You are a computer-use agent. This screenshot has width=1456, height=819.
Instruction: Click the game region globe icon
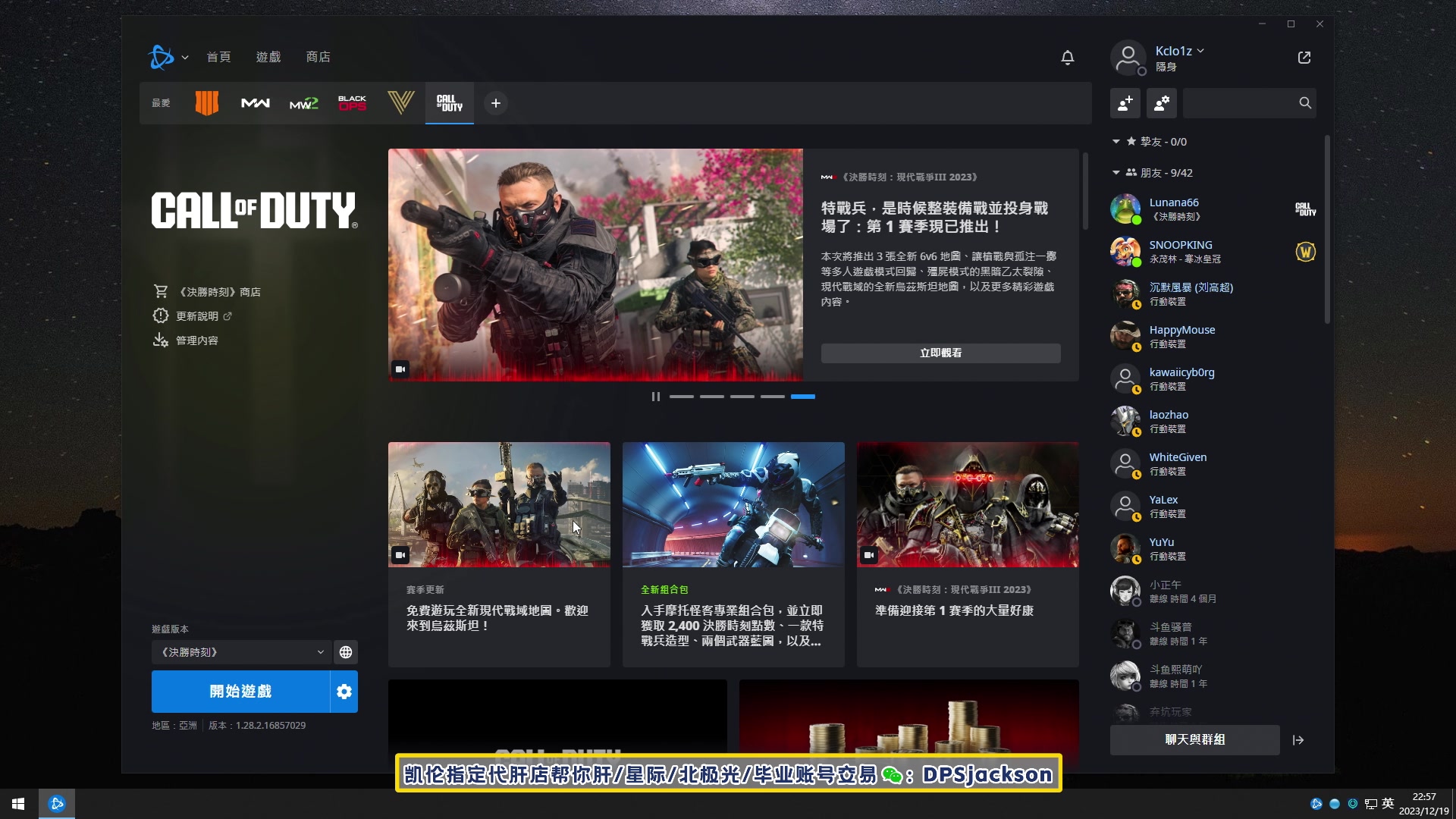click(346, 652)
